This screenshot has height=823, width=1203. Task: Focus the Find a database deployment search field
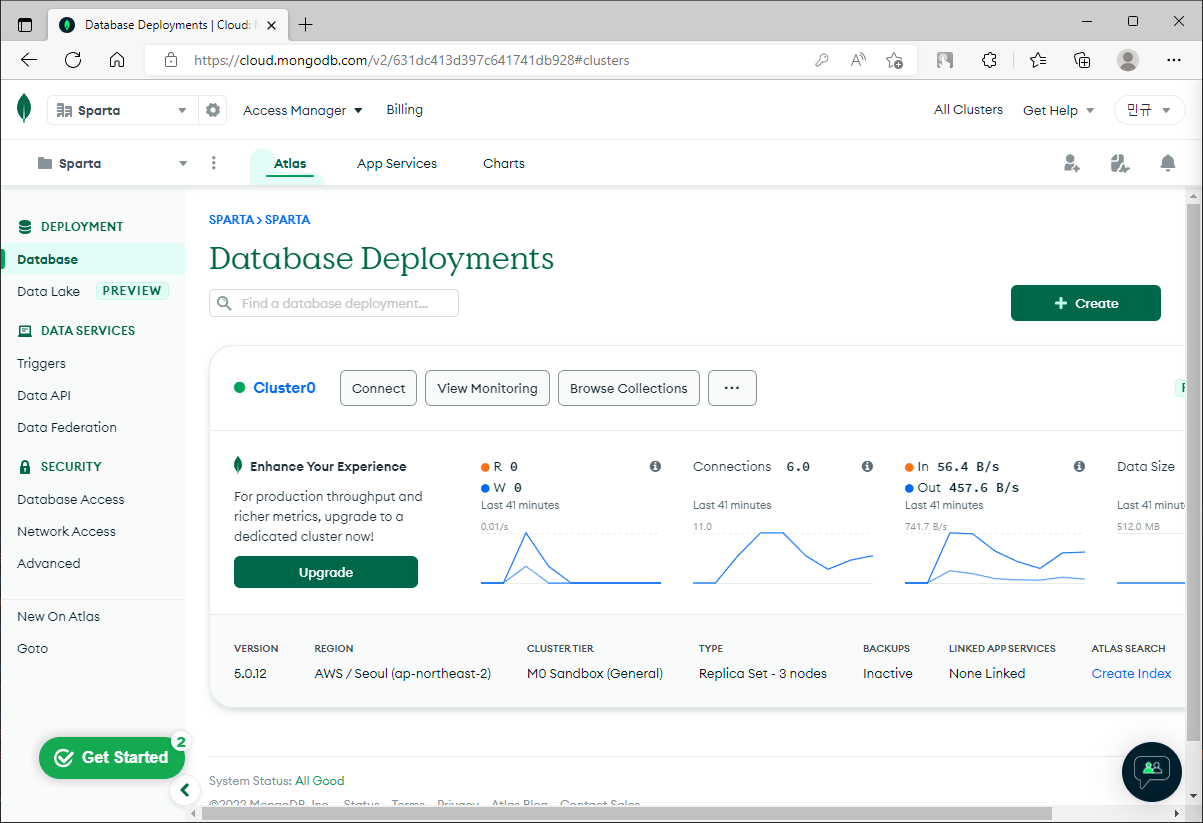coord(334,303)
